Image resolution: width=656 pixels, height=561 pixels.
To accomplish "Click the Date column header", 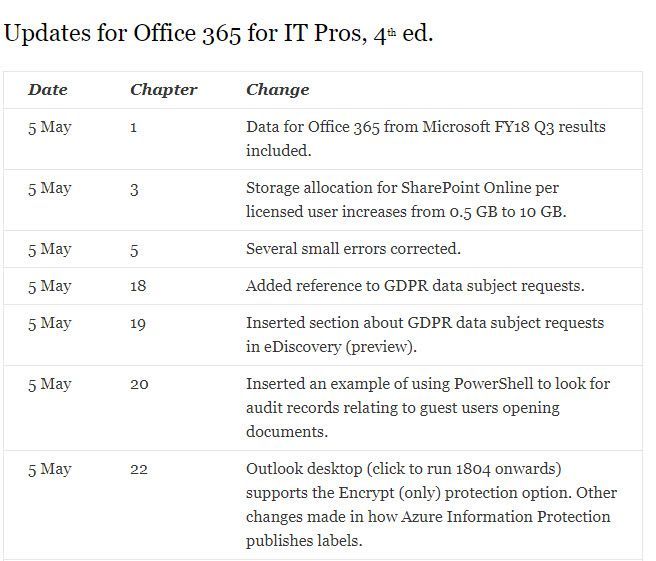I will [48, 90].
